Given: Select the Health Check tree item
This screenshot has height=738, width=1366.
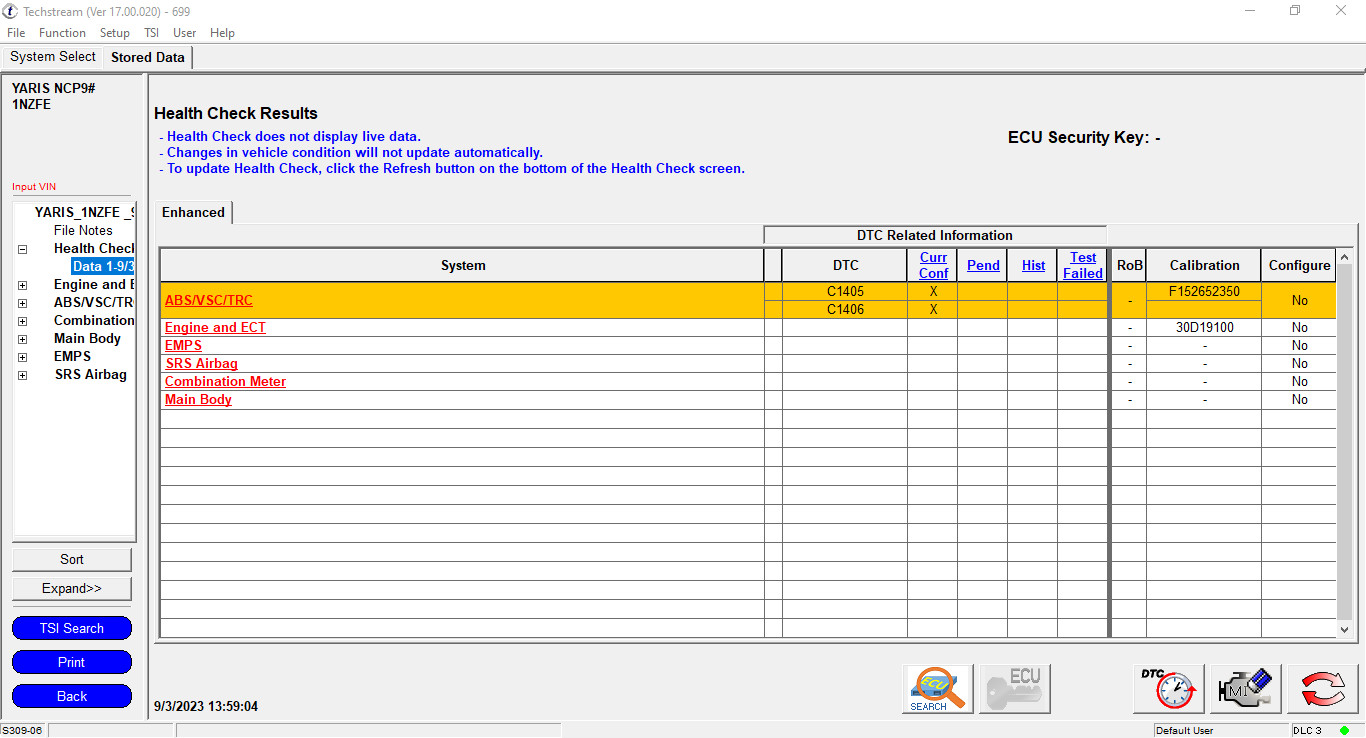Looking at the screenshot, I should (x=94, y=248).
